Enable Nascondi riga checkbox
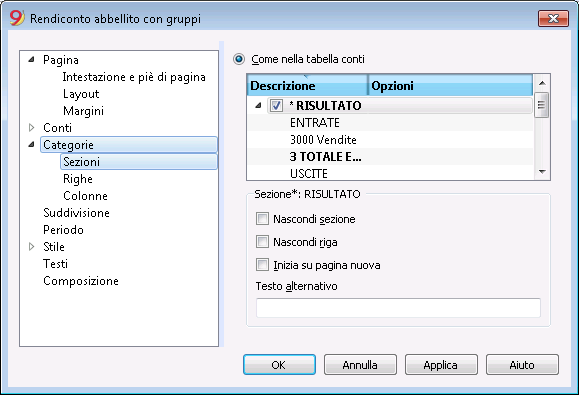 point(262,242)
